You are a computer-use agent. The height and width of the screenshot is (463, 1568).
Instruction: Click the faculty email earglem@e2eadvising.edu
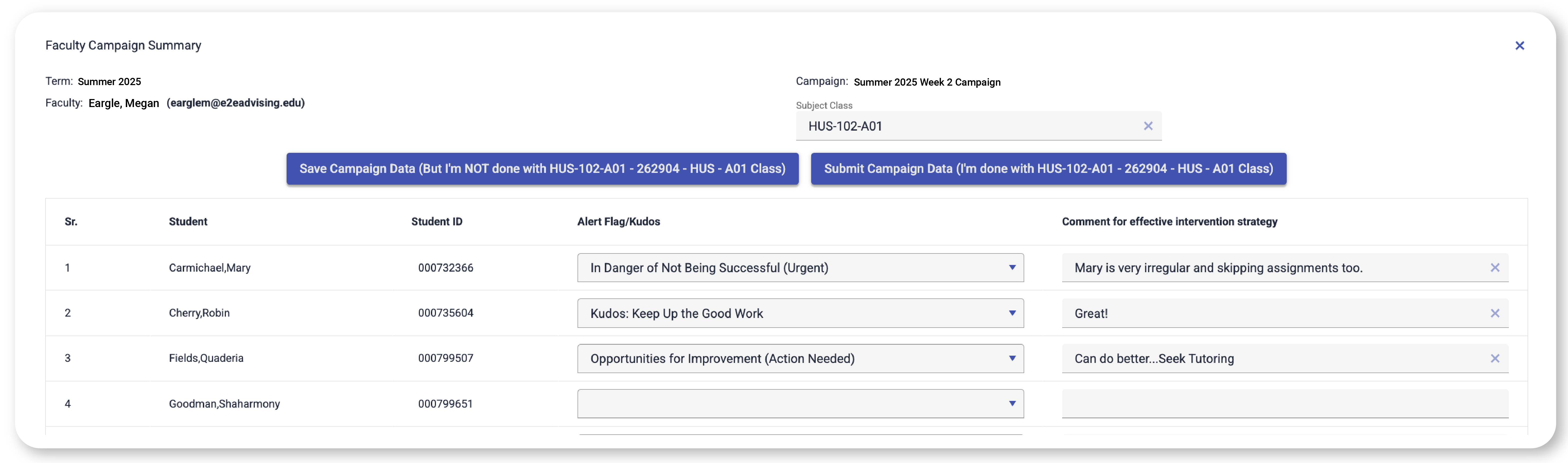[236, 103]
